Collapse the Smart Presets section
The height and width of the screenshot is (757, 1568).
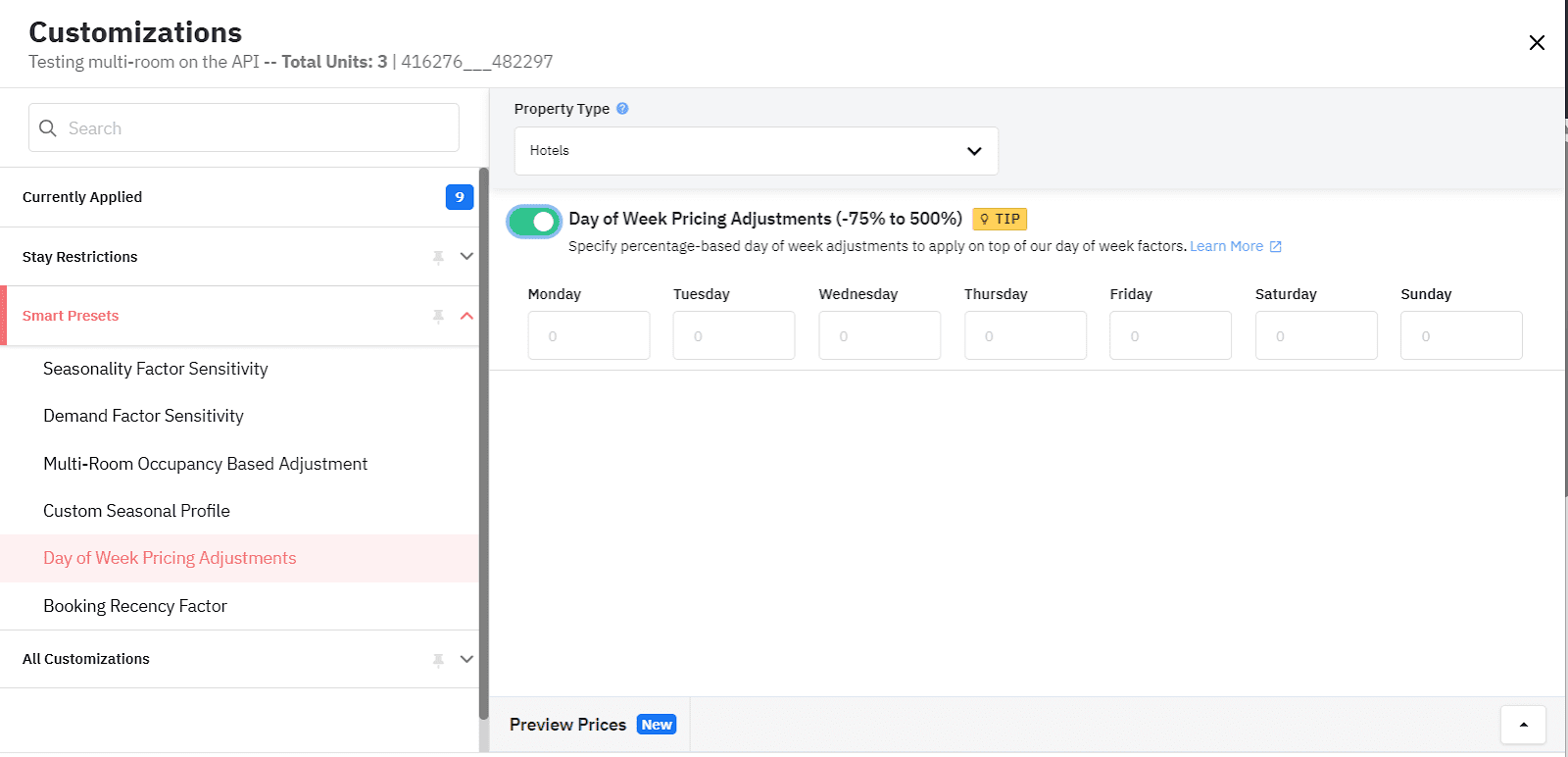[x=466, y=316]
